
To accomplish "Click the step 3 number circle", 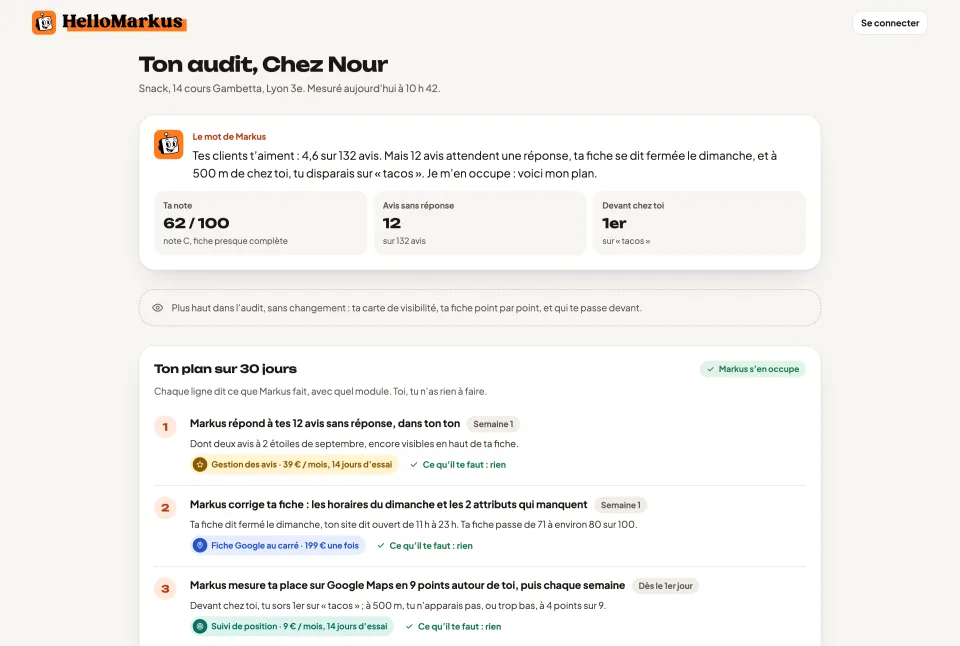I will click(x=165, y=588).
